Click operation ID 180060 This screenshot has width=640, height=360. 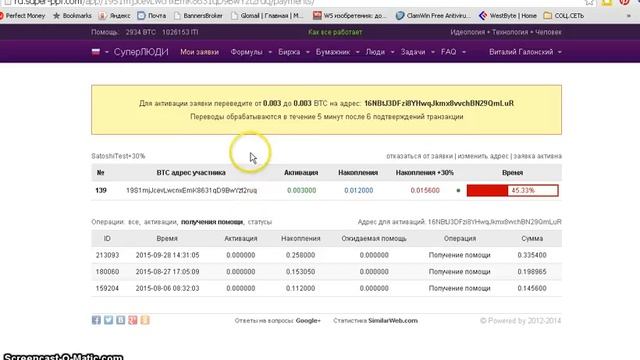point(107,271)
